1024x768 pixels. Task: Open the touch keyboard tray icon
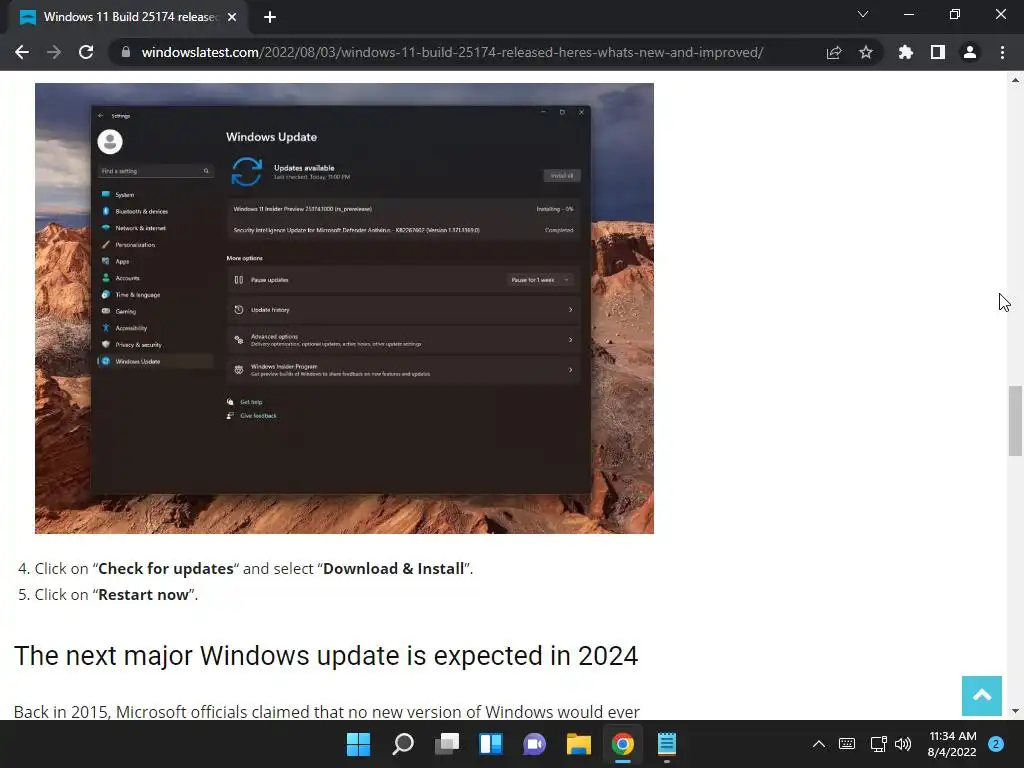(847, 744)
